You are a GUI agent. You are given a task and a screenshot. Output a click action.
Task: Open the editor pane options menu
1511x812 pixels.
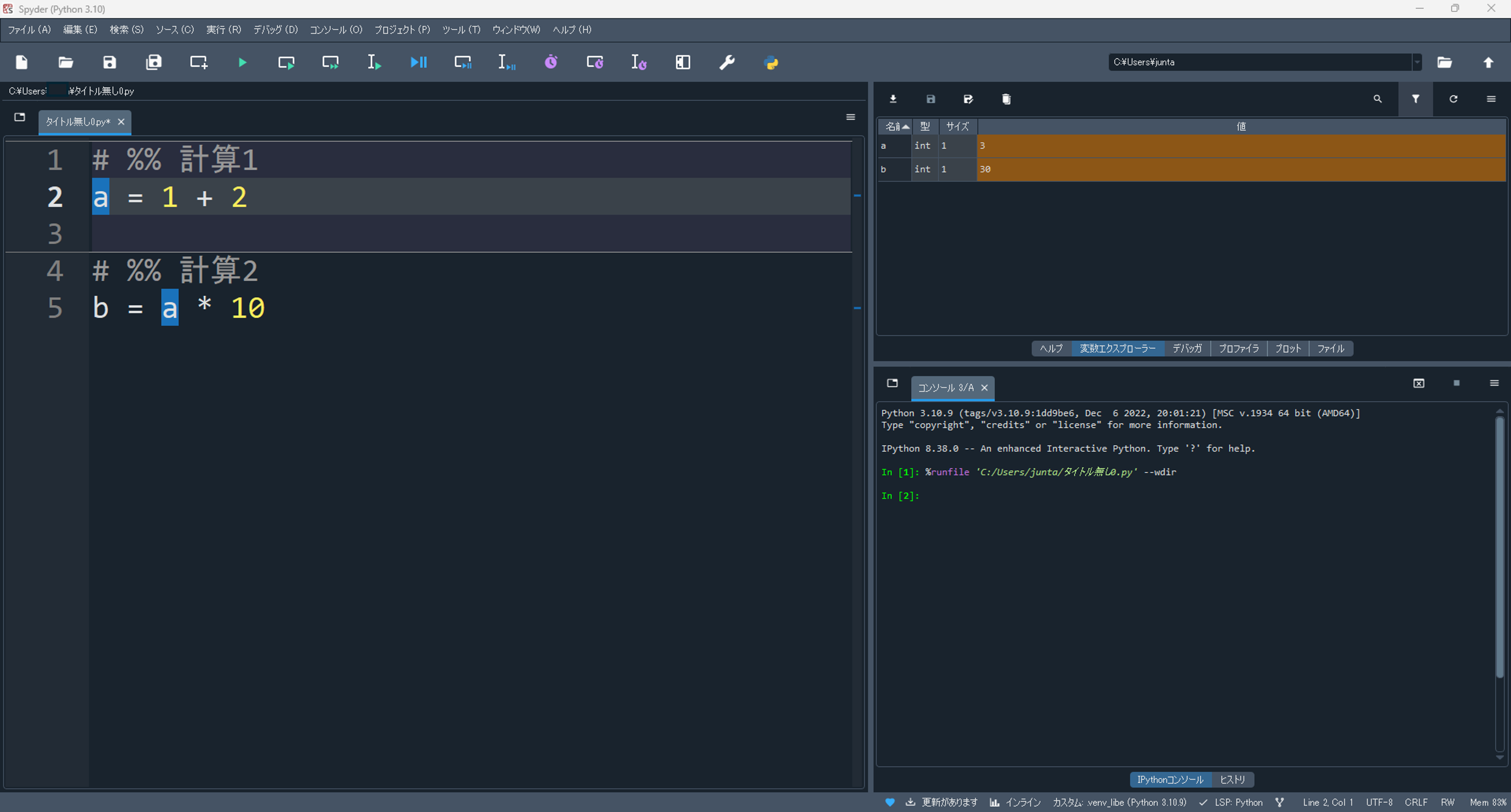(851, 117)
